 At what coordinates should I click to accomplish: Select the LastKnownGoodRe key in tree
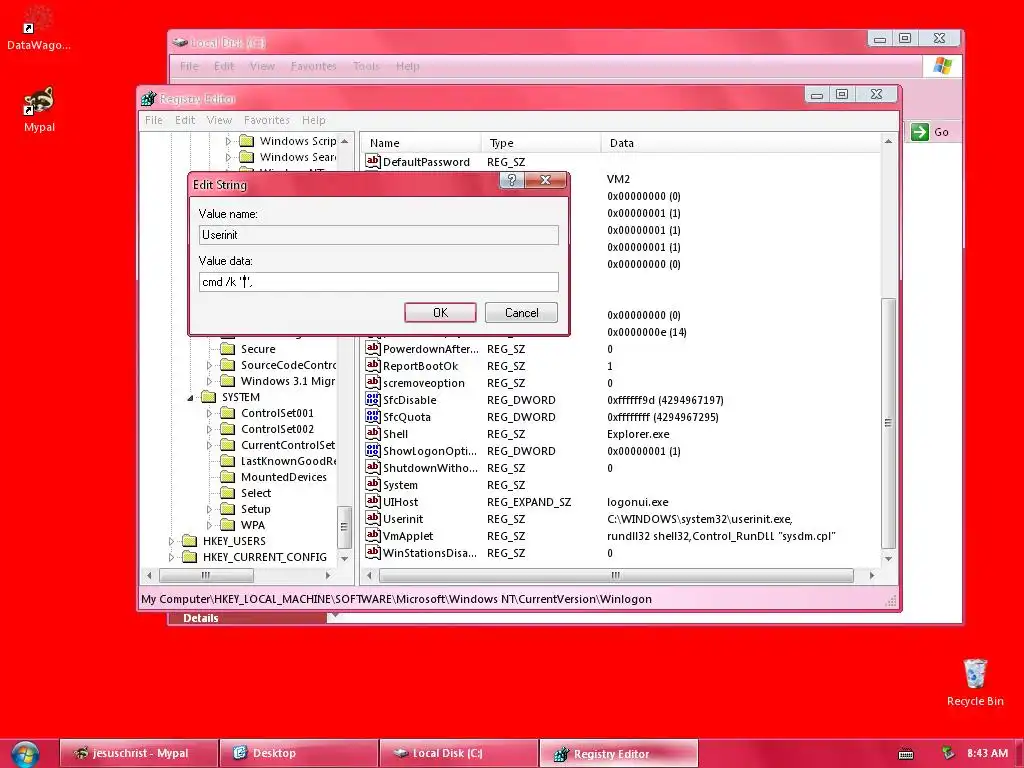(288, 461)
